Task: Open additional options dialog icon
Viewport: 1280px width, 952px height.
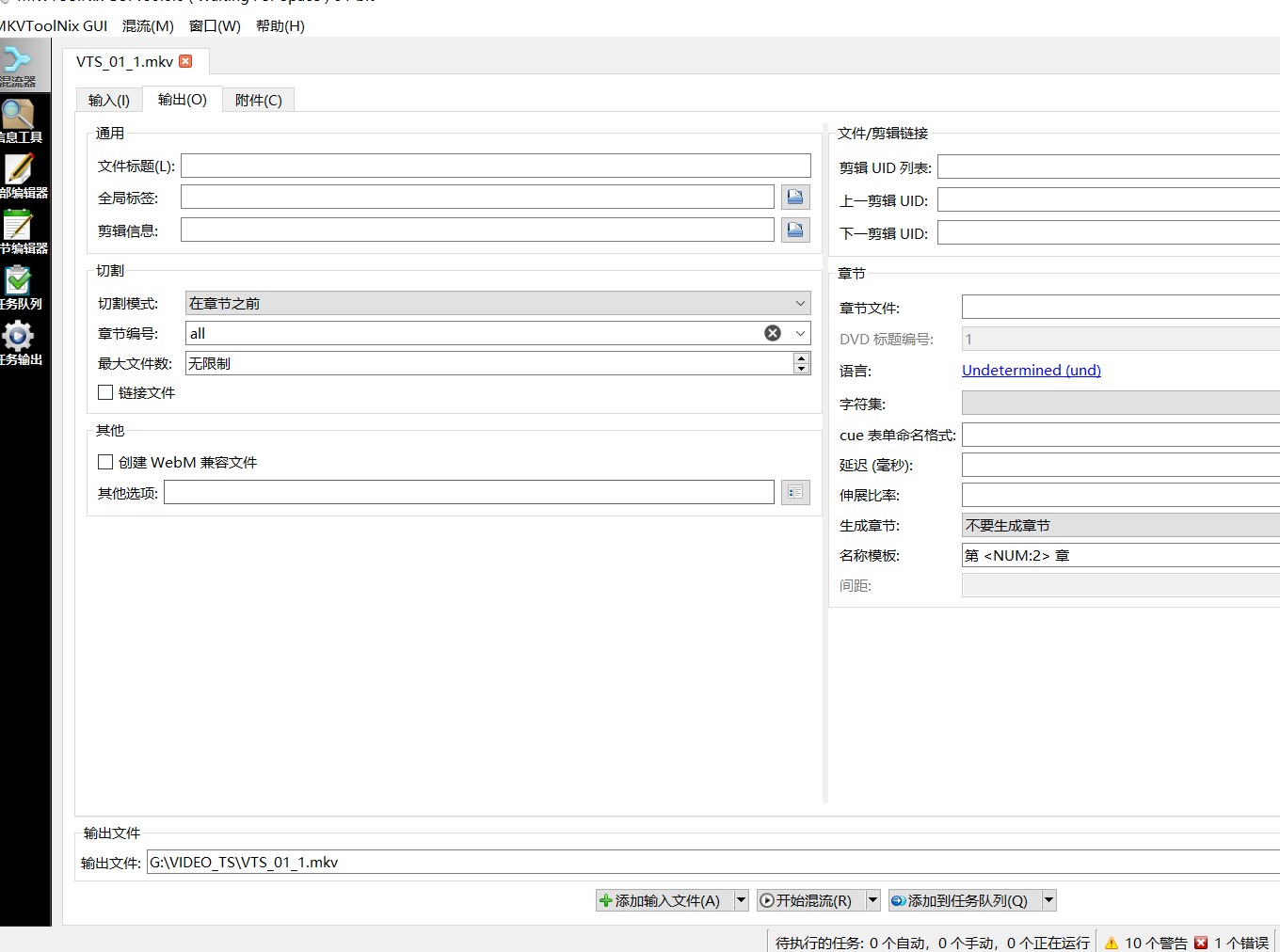Action: (x=795, y=492)
